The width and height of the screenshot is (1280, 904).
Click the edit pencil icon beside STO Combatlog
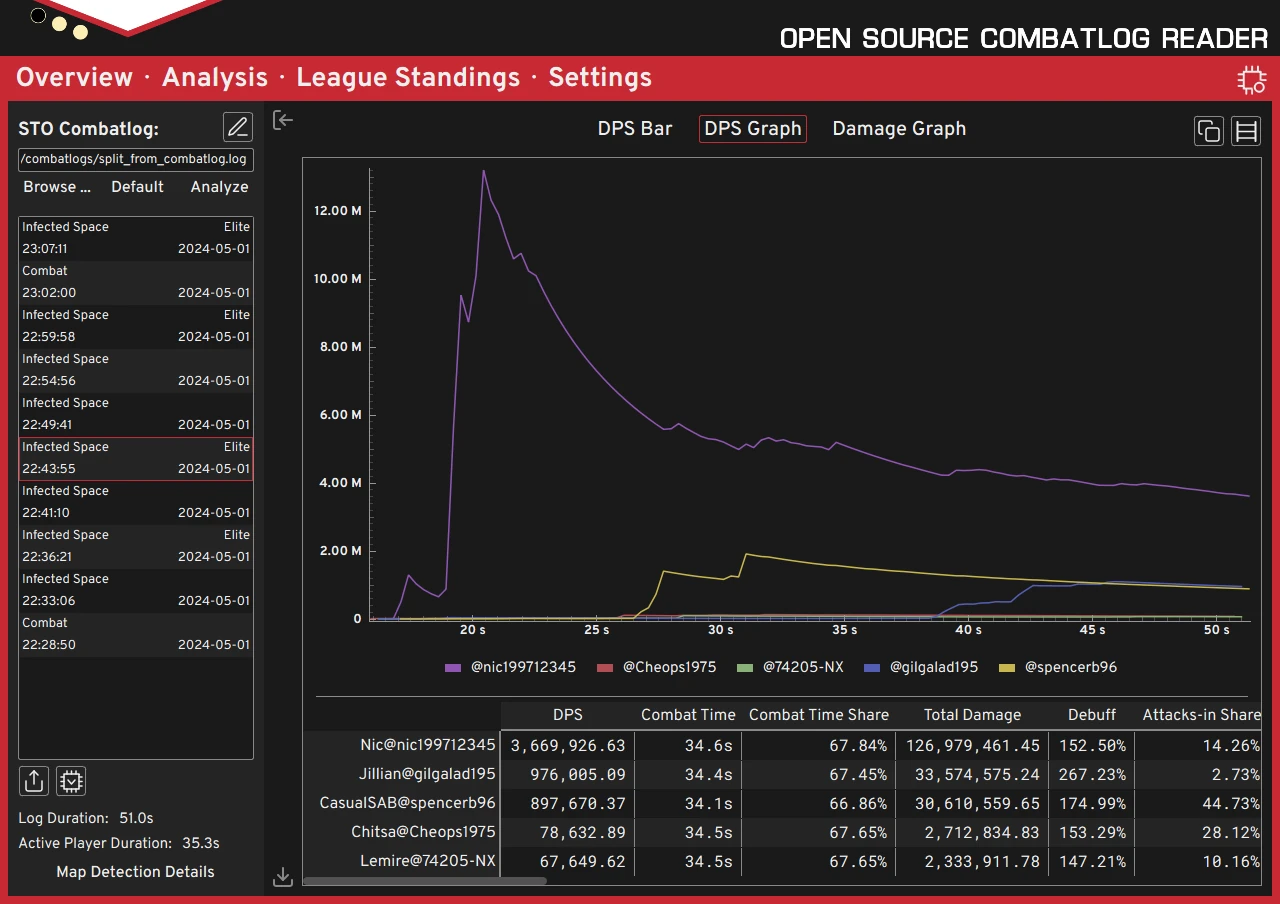237,127
